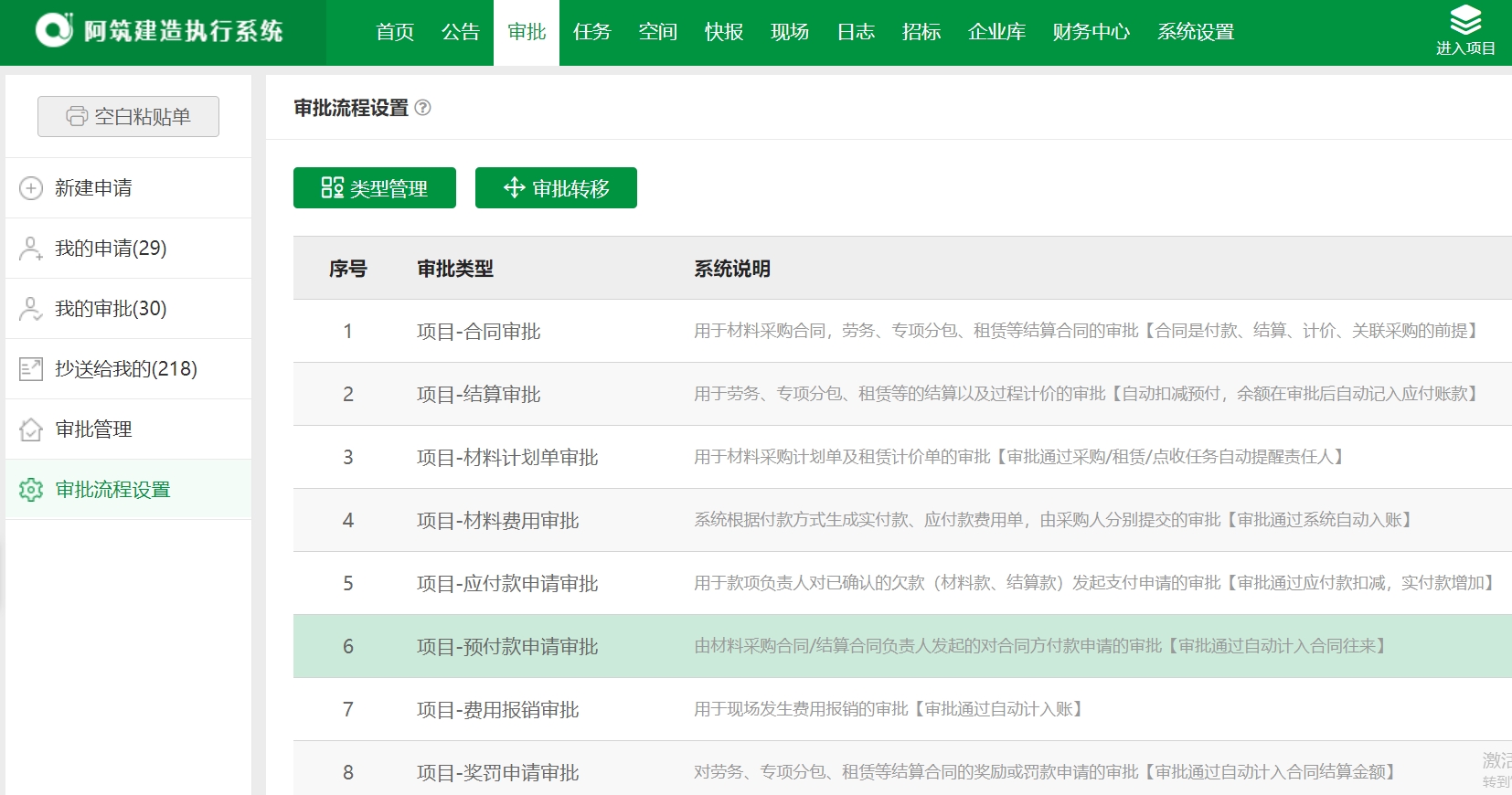Click the 类型管理 button

[x=375, y=188]
